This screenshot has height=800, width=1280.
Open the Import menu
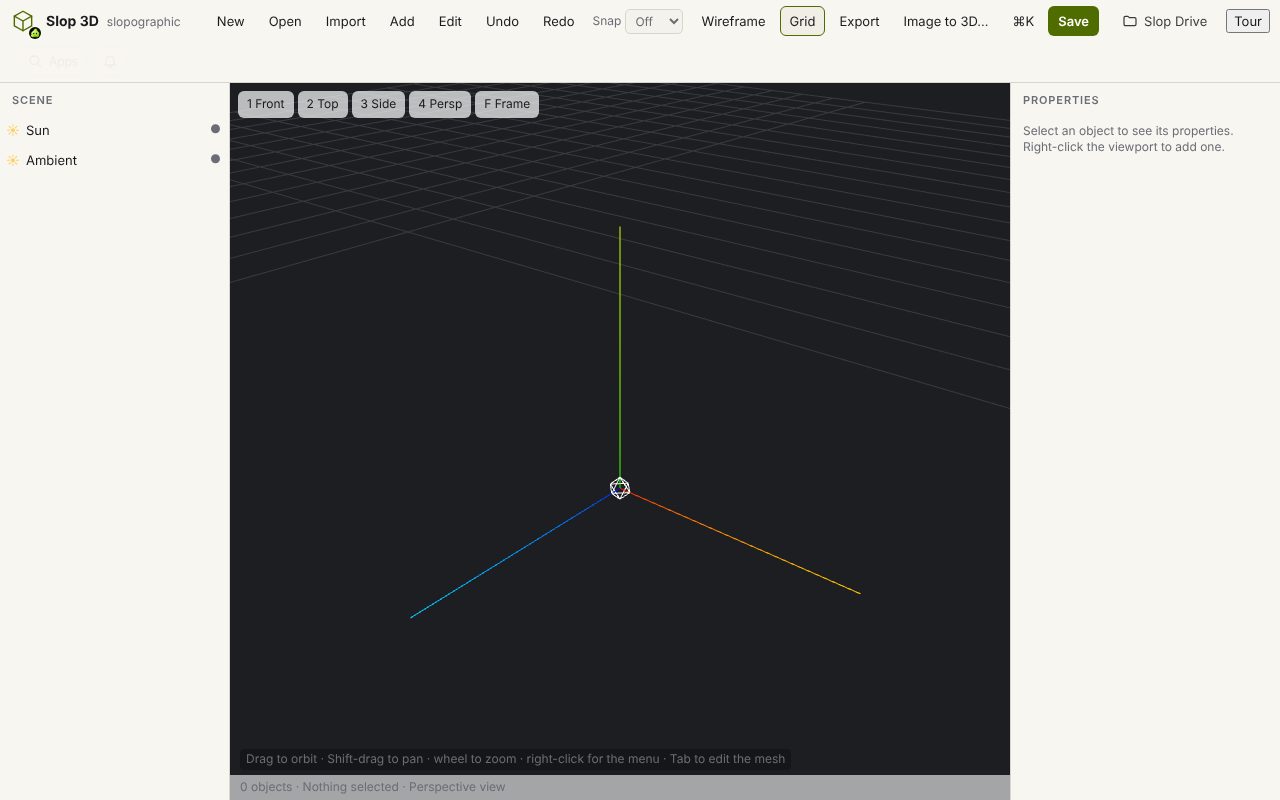click(345, 21)
